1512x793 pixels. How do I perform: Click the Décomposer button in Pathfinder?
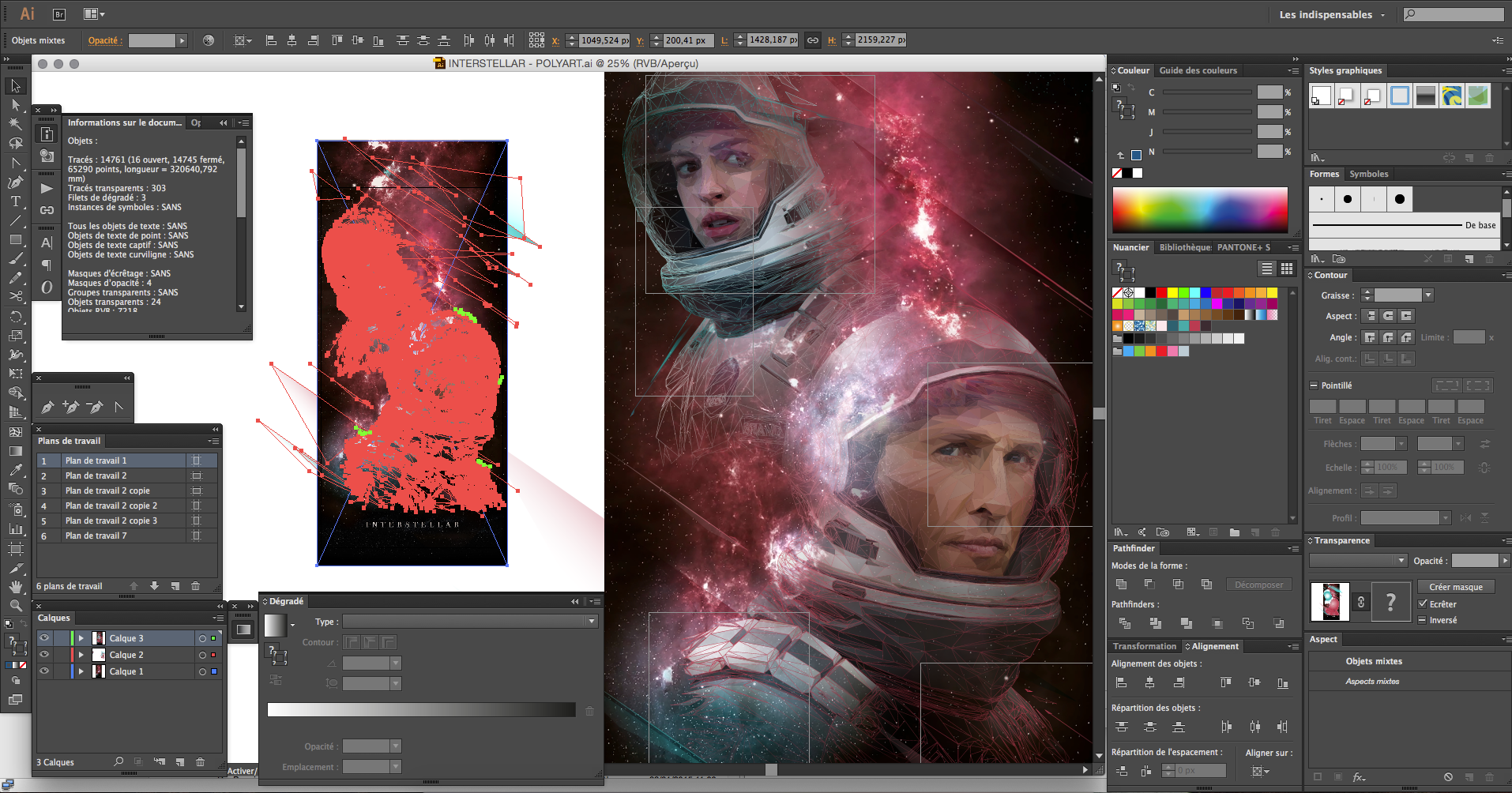coord(1258,584)
